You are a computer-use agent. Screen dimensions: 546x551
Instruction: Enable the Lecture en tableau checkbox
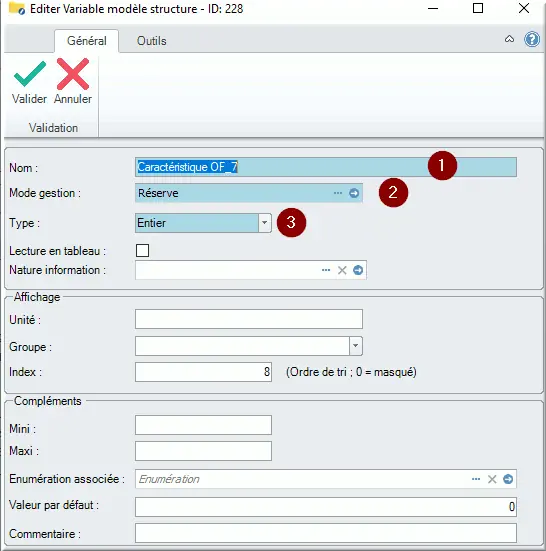pos(142,251)
